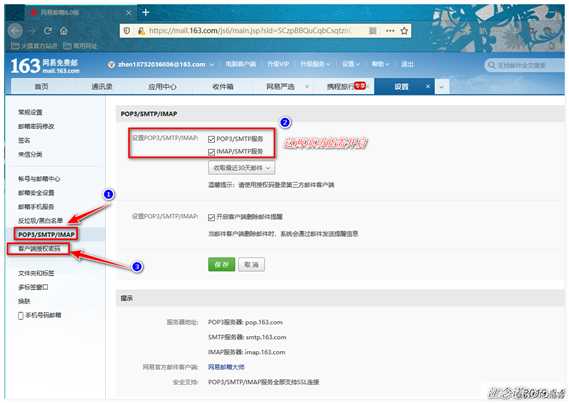This screenshot has height=403, width=569.
Task: Toggle the POP3/SMTP服务 checkbox
Action: tap(212, 139)
